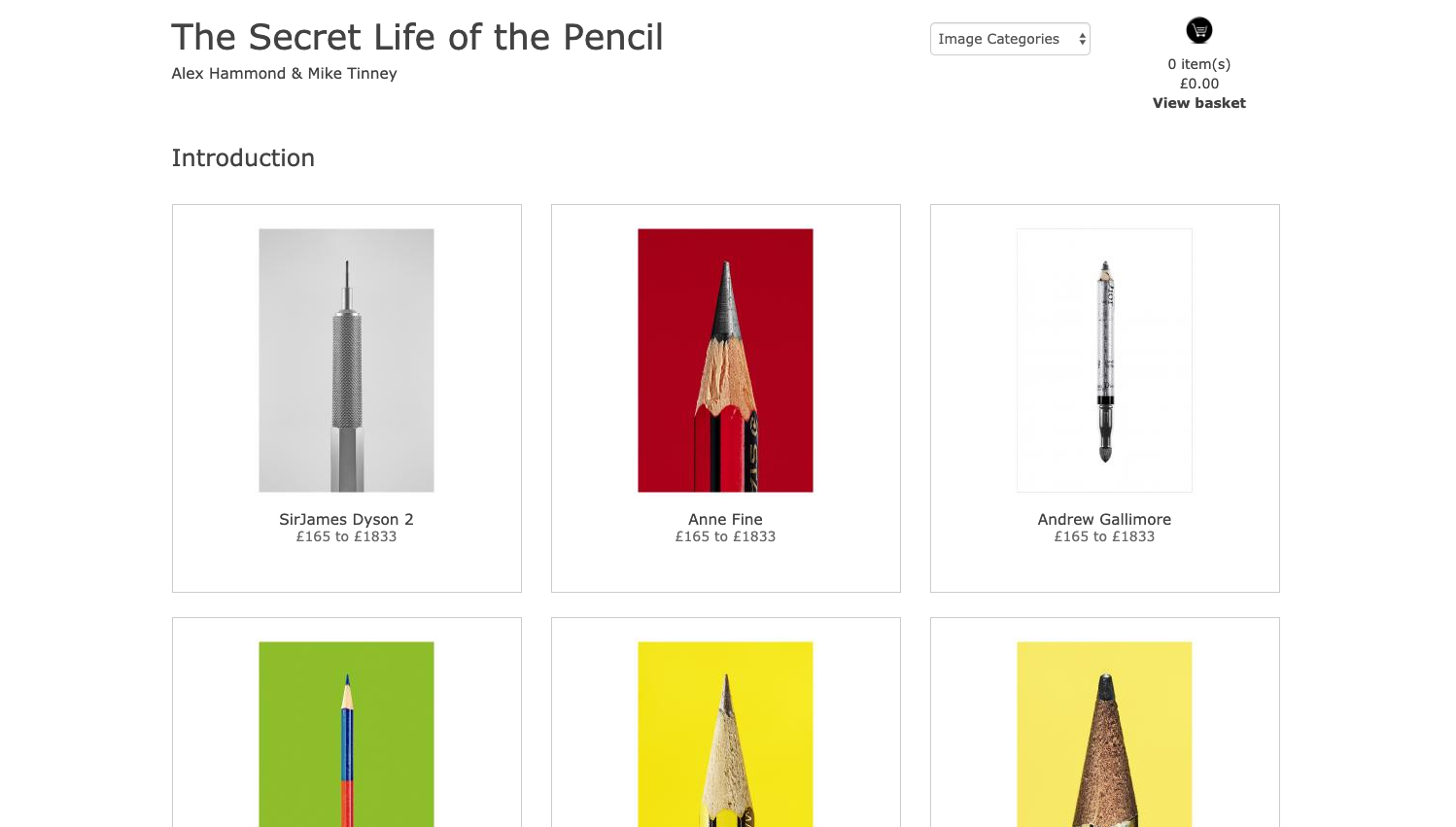The image size is (1456, 827).
Task: Open the Image Categories dropdown
Action: click(1010, 39)
